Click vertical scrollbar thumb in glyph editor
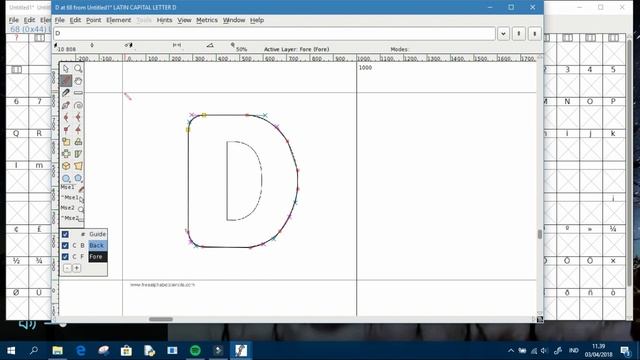 tap(540, 234)
